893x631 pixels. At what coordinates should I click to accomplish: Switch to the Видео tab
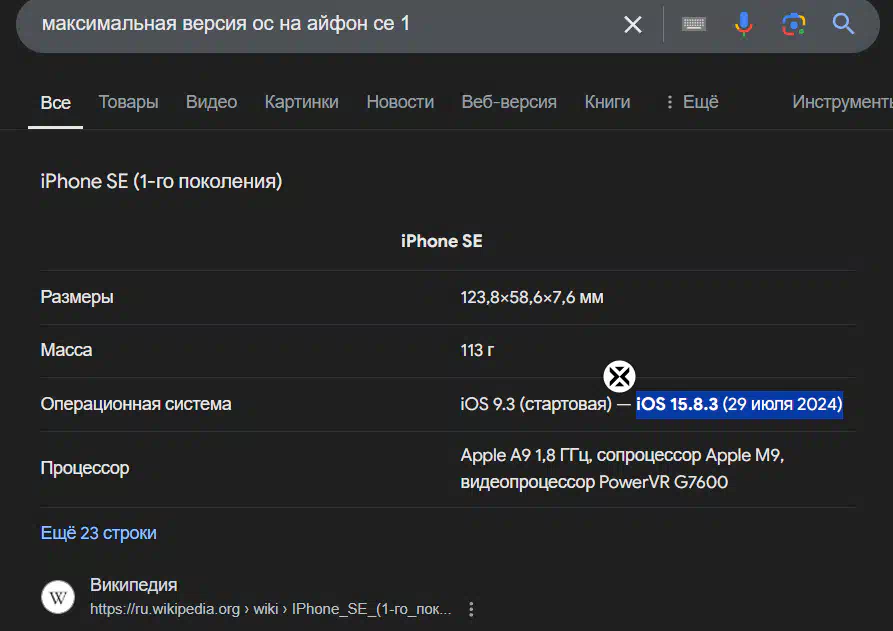tap(211, 102)
